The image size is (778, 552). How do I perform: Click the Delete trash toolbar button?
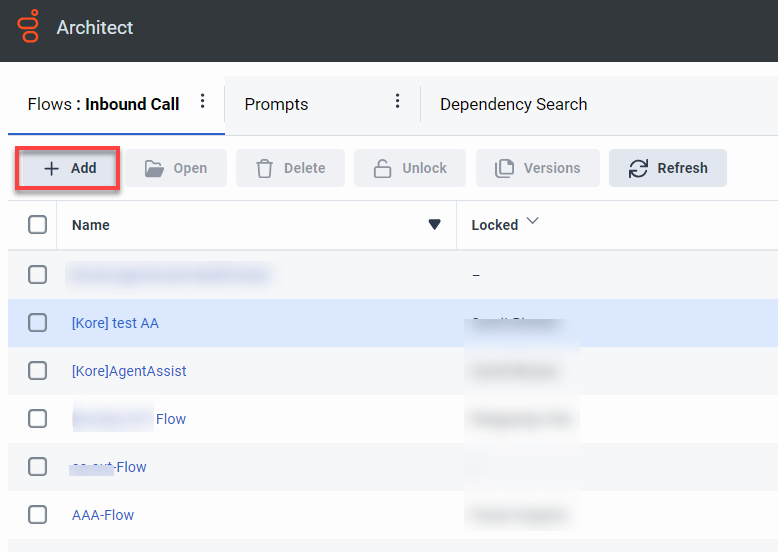click(x=291, y=168)
